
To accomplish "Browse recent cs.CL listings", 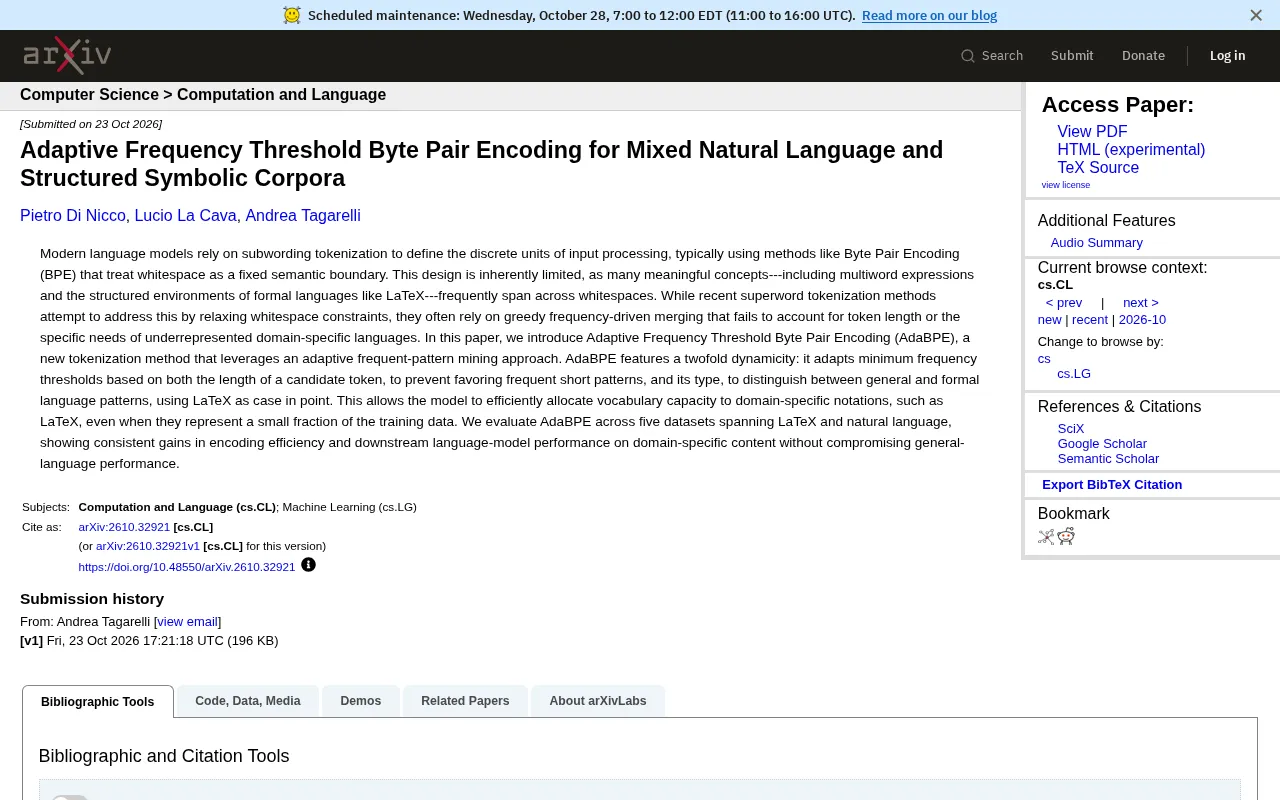I will tap(1090, 320).
